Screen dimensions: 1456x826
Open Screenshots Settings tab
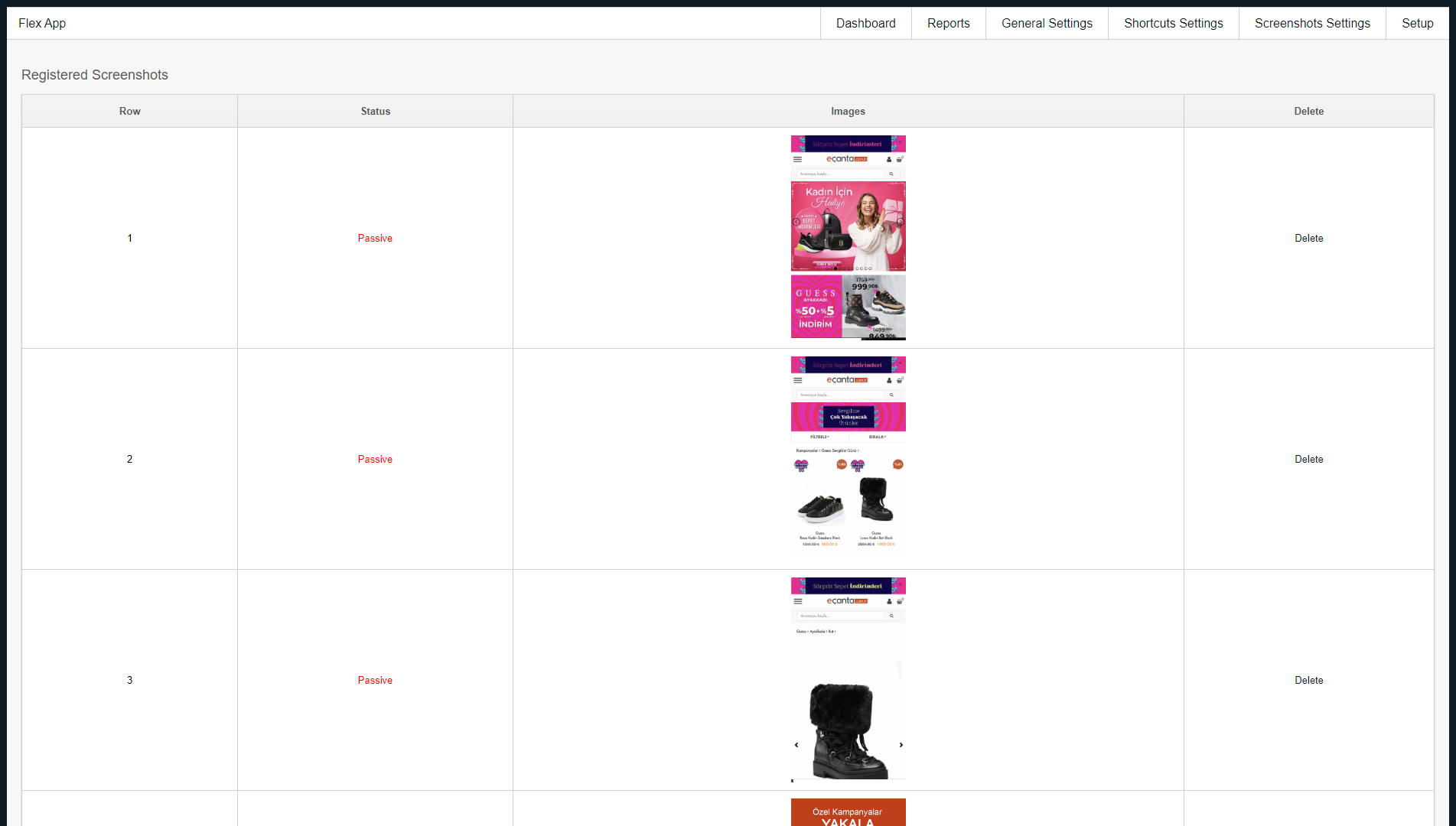tap(1312, 23)
